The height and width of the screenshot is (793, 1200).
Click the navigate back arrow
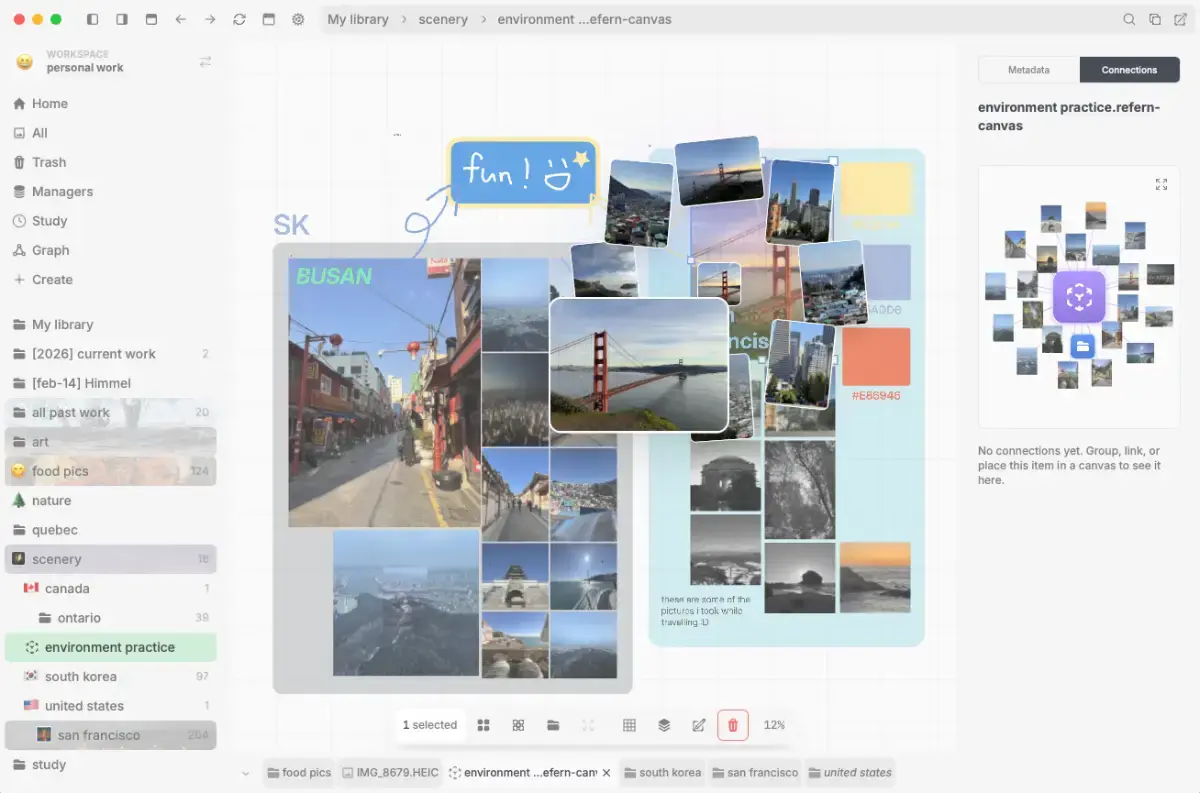click(180, 19)
